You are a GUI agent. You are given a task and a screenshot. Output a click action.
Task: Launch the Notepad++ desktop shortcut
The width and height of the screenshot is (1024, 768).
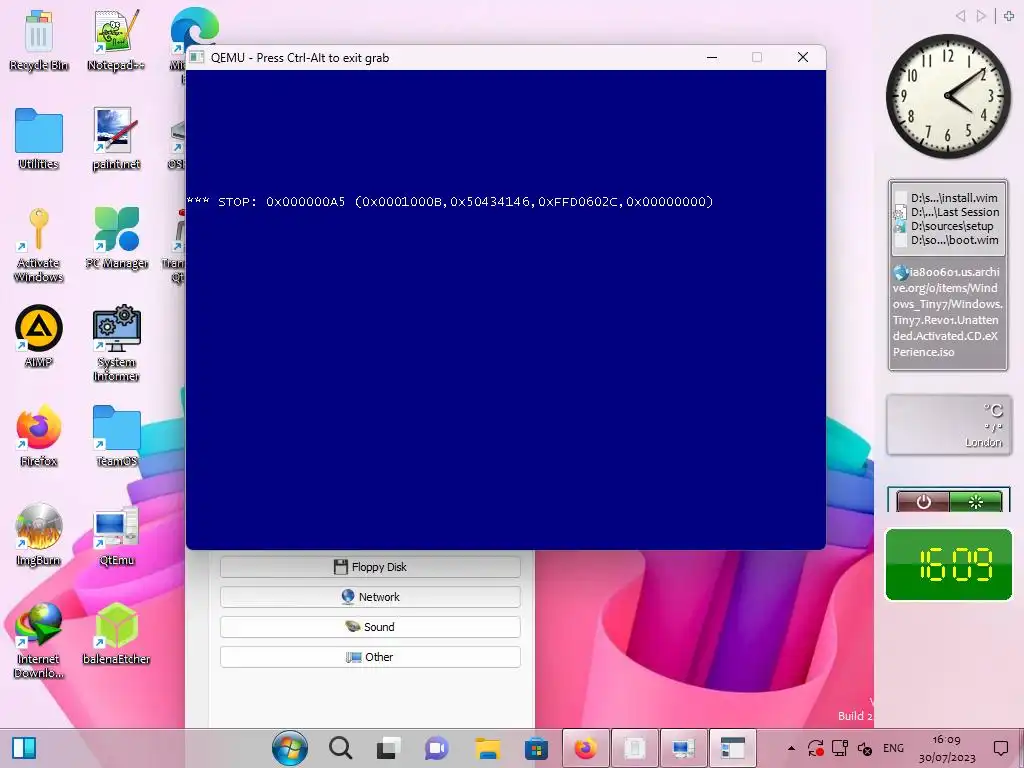click(116, 40)
